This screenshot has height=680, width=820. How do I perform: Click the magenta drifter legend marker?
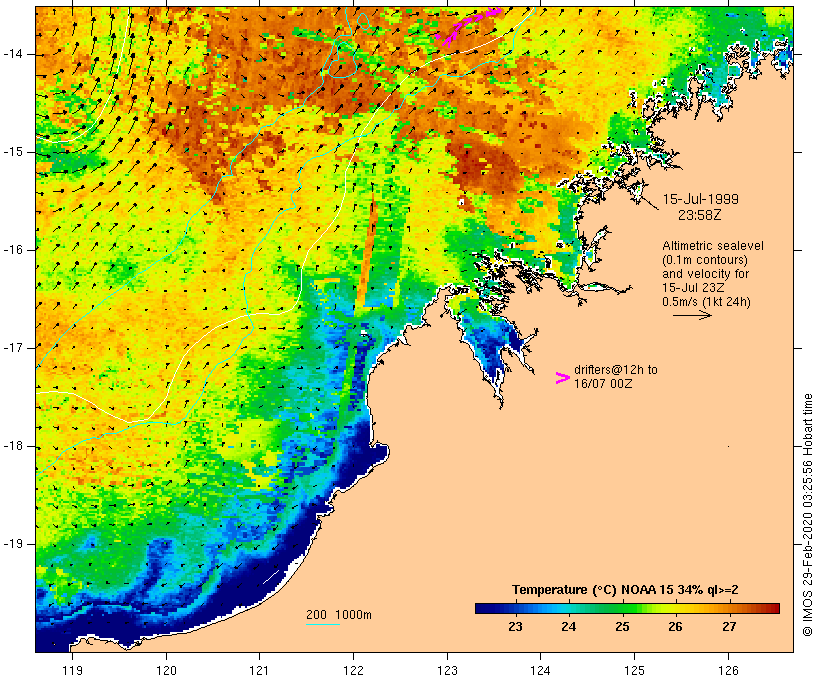point(562,378)
